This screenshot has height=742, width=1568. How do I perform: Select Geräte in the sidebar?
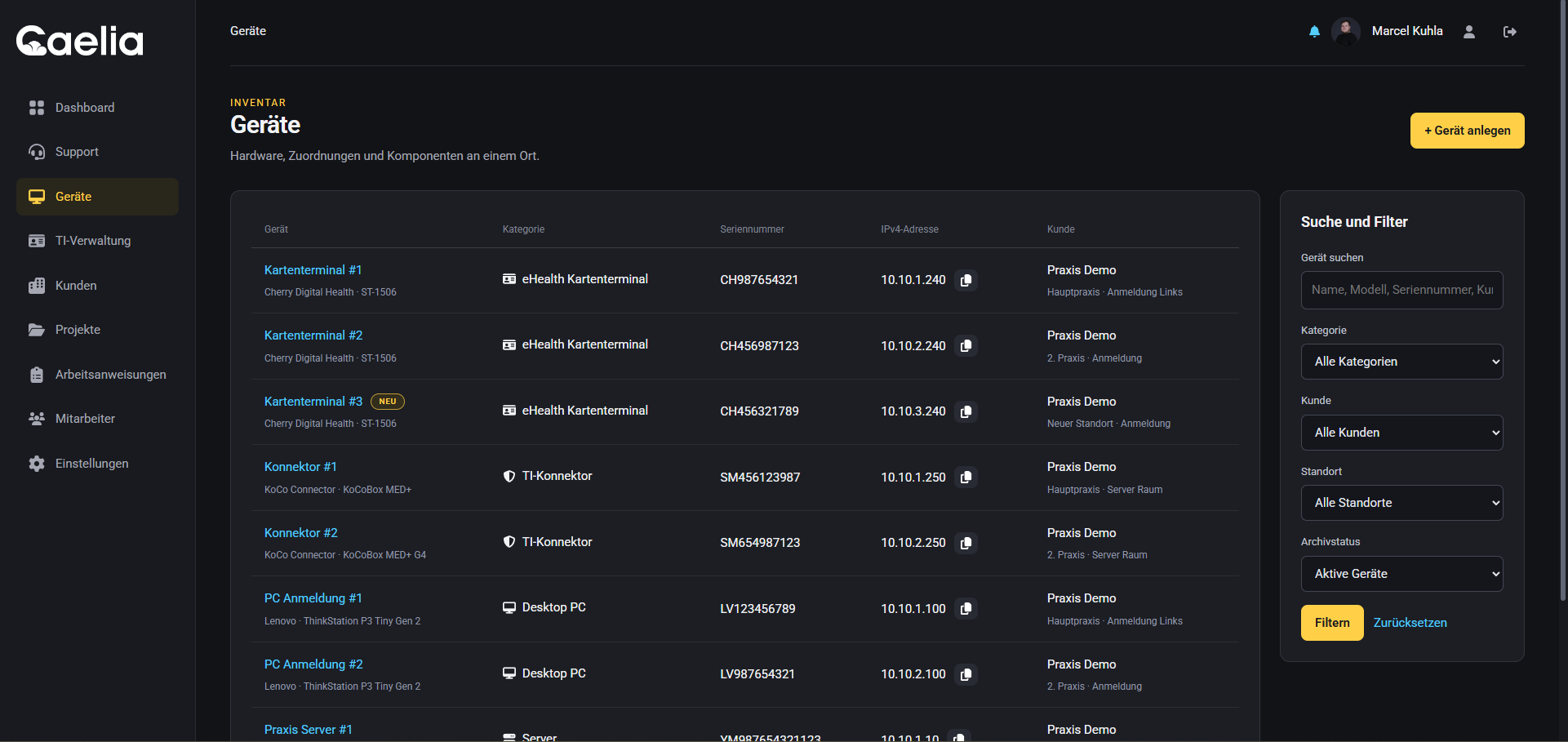pyautogui.click(x=97, y=197)
